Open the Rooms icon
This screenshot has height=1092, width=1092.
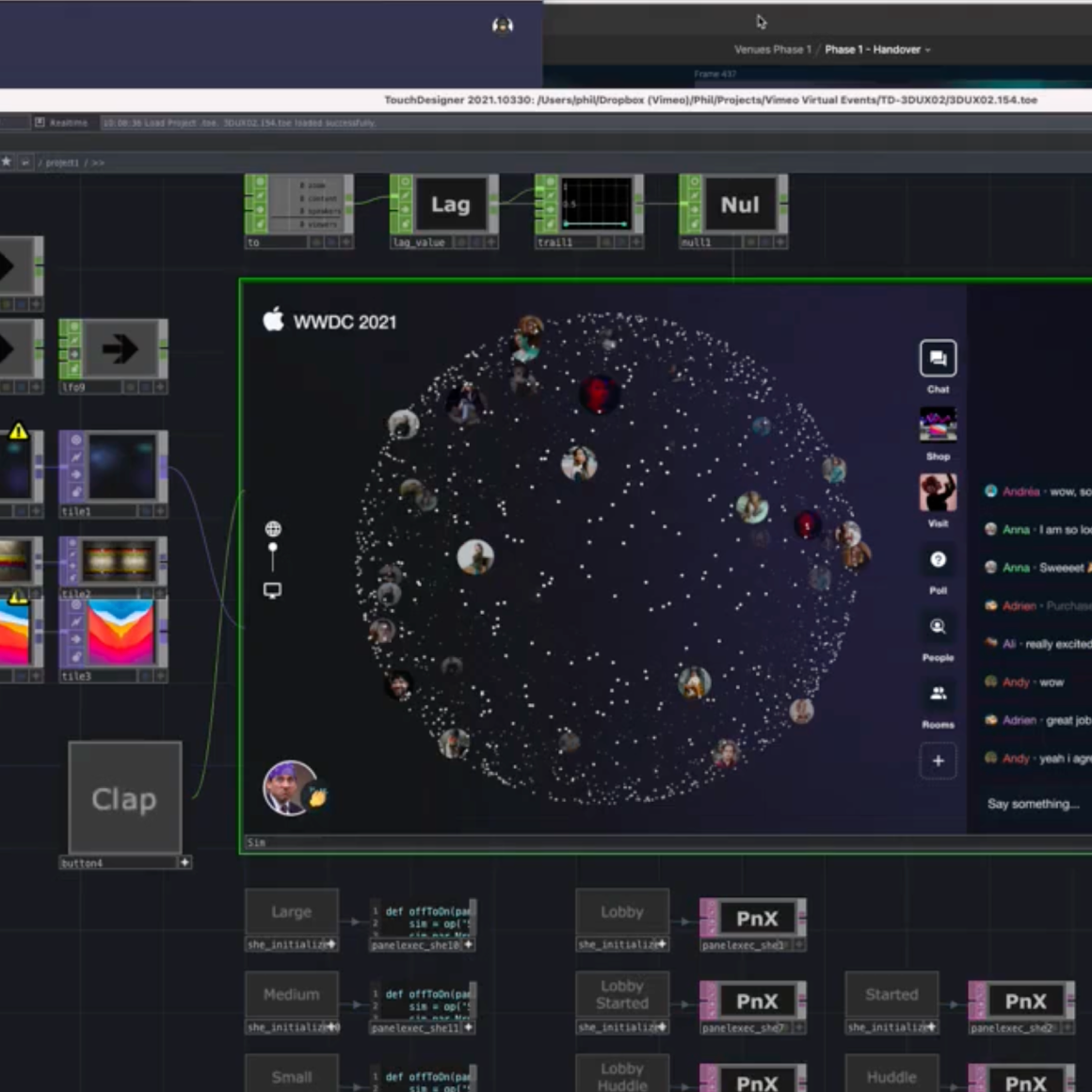click(938, 694)
